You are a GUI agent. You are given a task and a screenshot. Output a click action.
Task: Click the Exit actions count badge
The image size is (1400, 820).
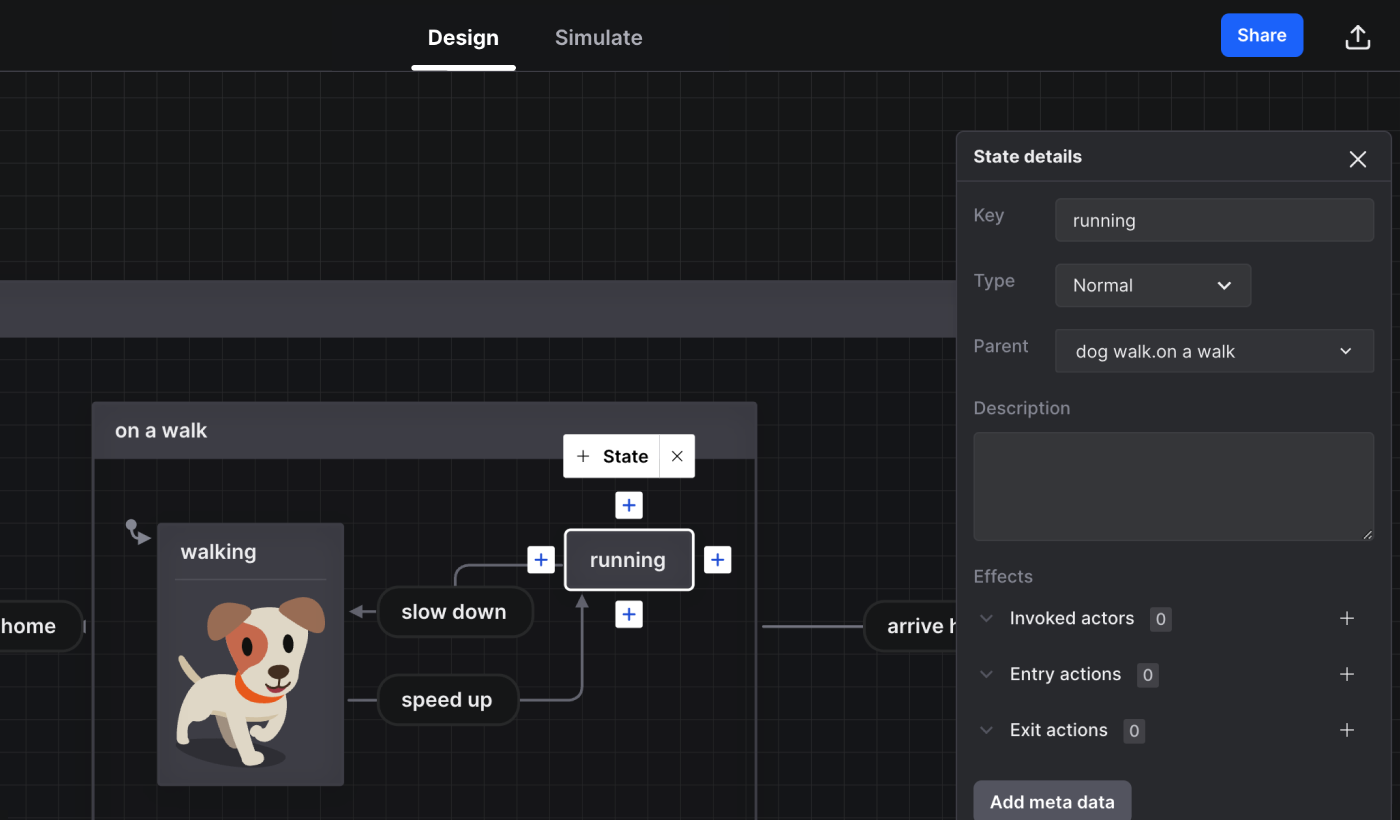(1134, 731)
